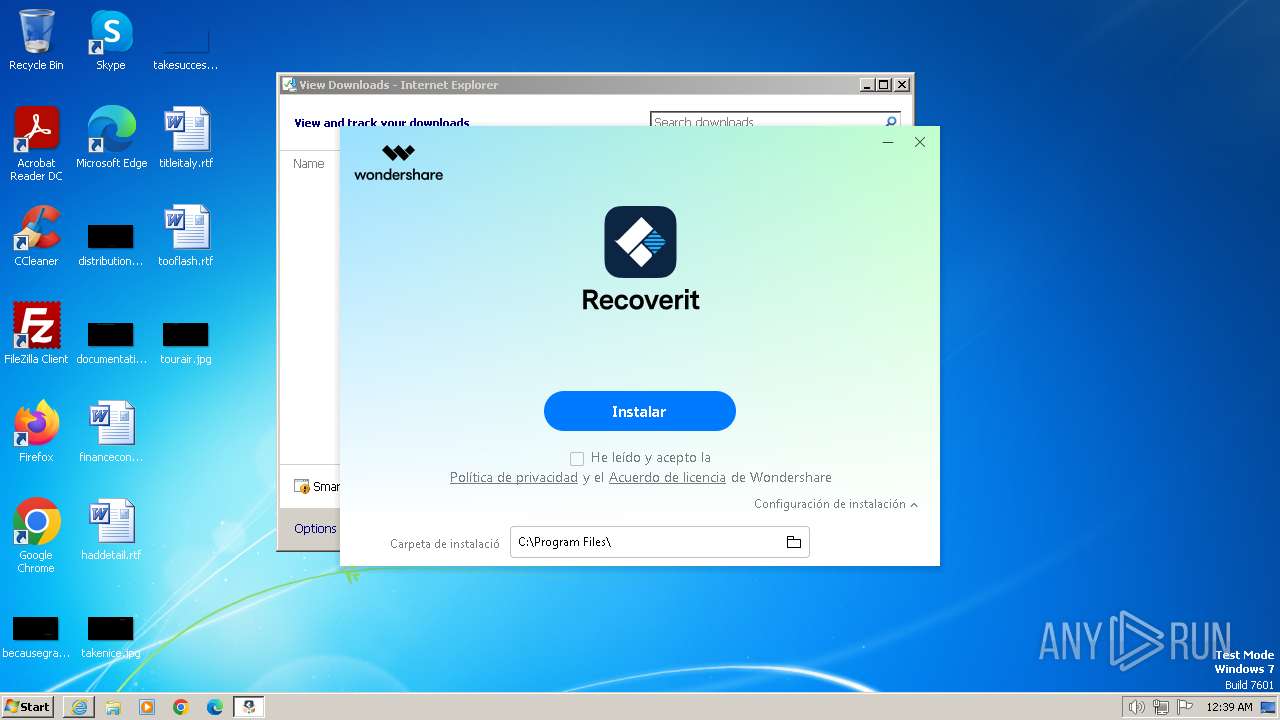Click the volume speaker tray icon
1280x720 pixels.
pos(1137,707)
